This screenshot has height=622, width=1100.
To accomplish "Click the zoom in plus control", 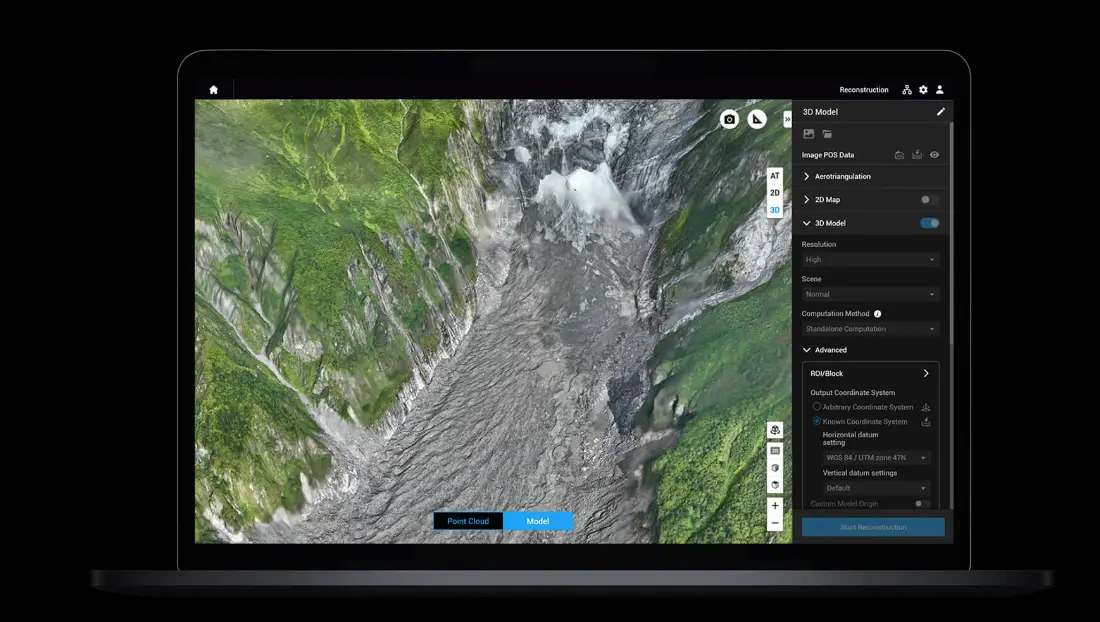I will (775, 505).
